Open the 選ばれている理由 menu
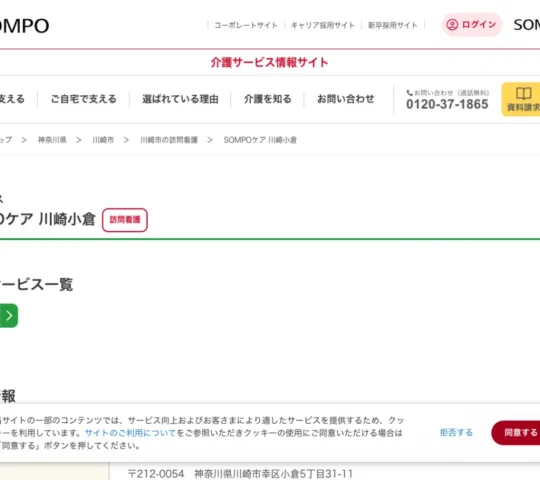This screenshot has height=480, width=540. click(x=180, y=99)
